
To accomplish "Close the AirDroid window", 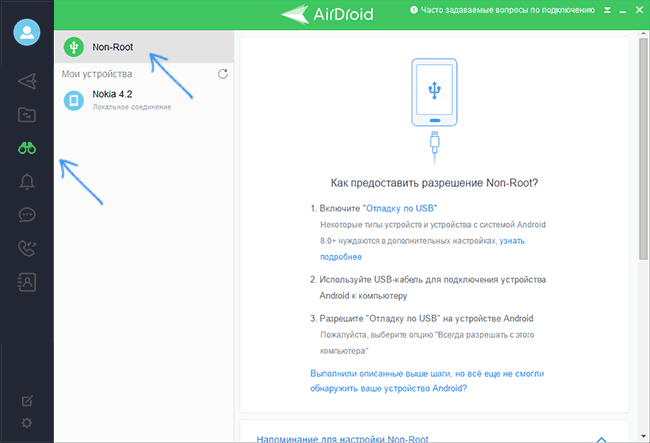I will click(640, 10).
